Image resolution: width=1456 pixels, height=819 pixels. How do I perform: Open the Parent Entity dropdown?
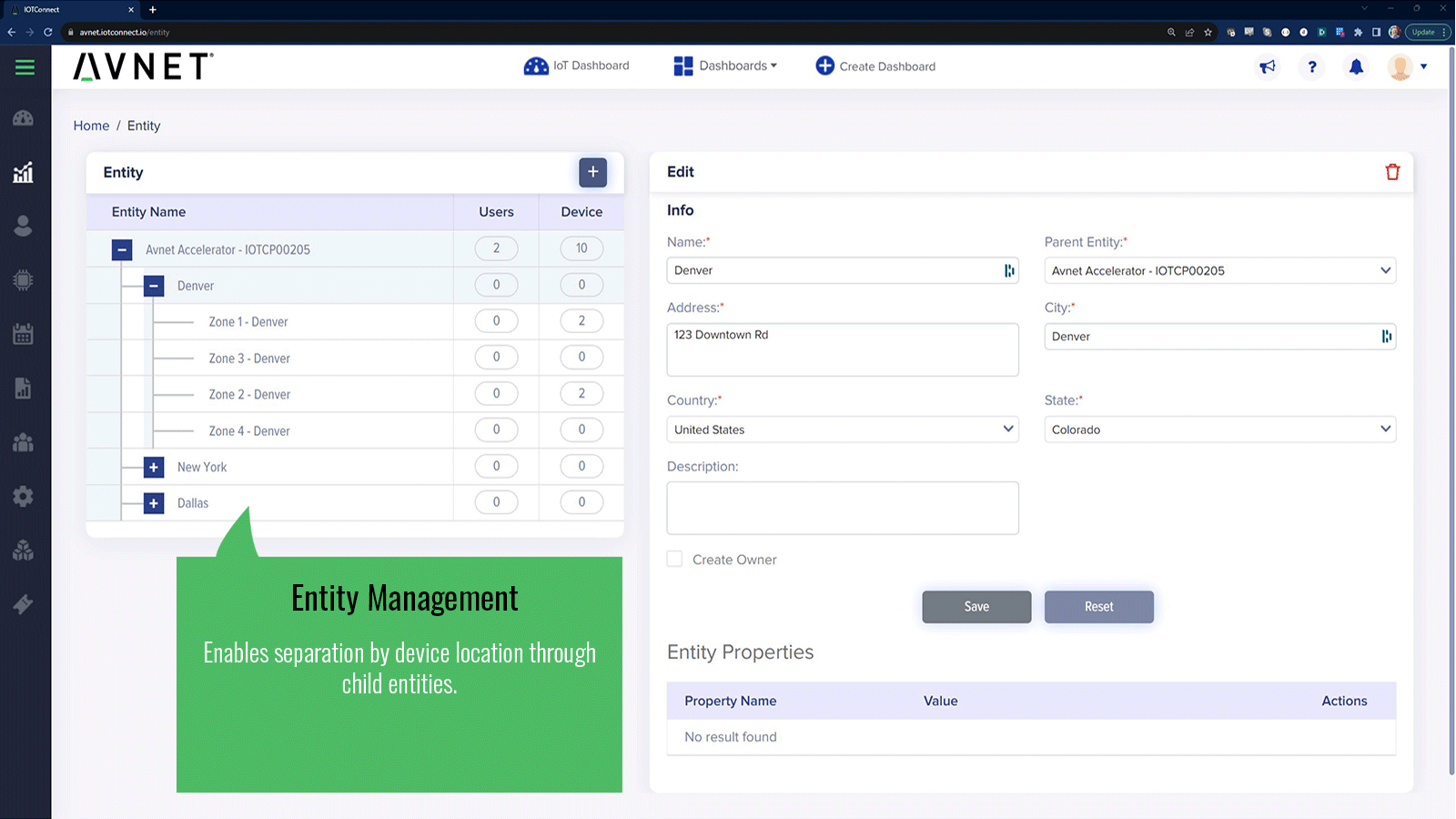click(1219, 270)
